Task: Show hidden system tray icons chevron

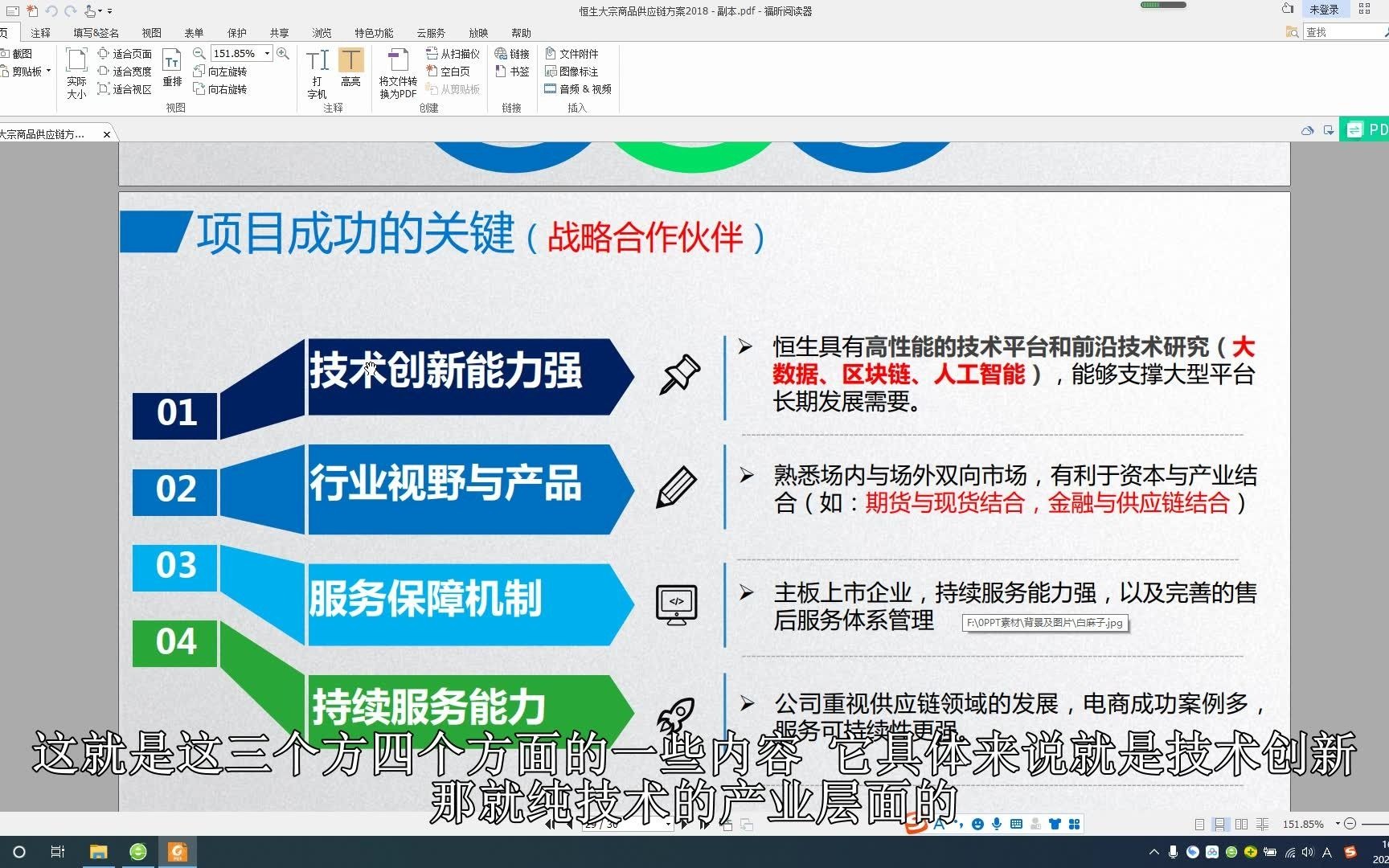Action: coord(1154,852)
